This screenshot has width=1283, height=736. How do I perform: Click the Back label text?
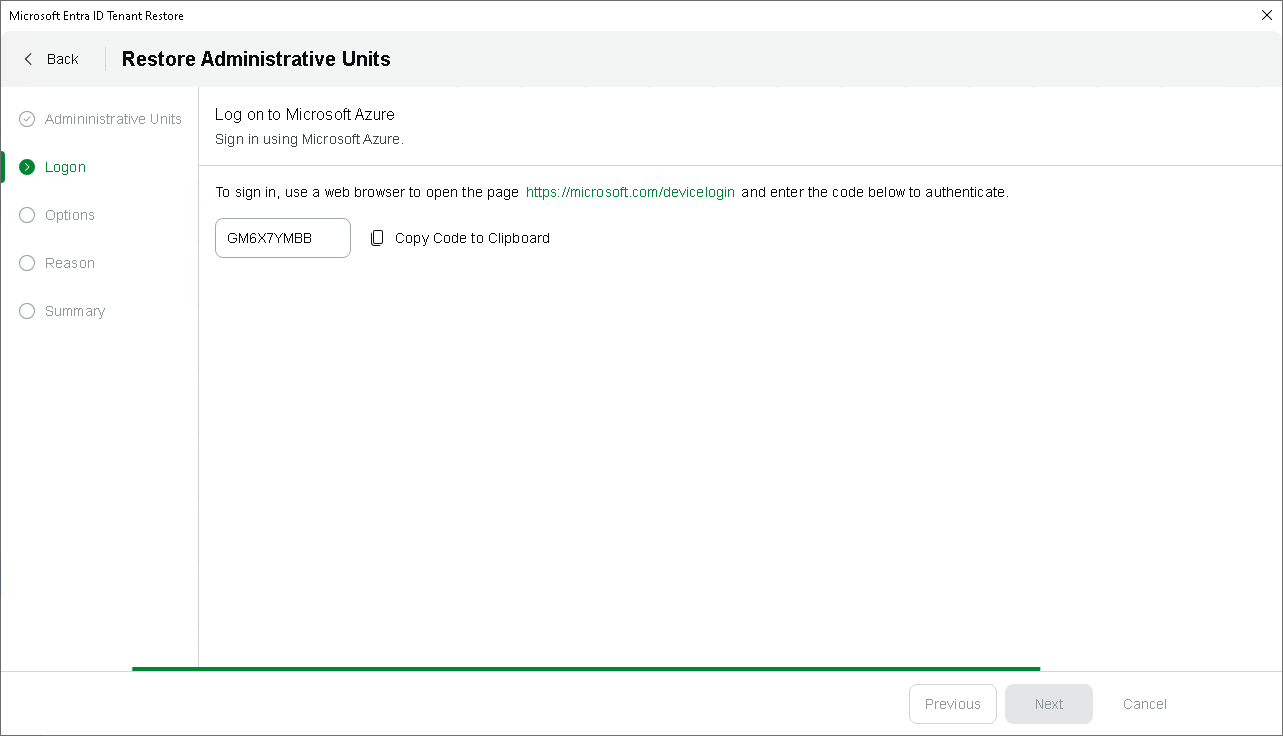click(62, 59)
